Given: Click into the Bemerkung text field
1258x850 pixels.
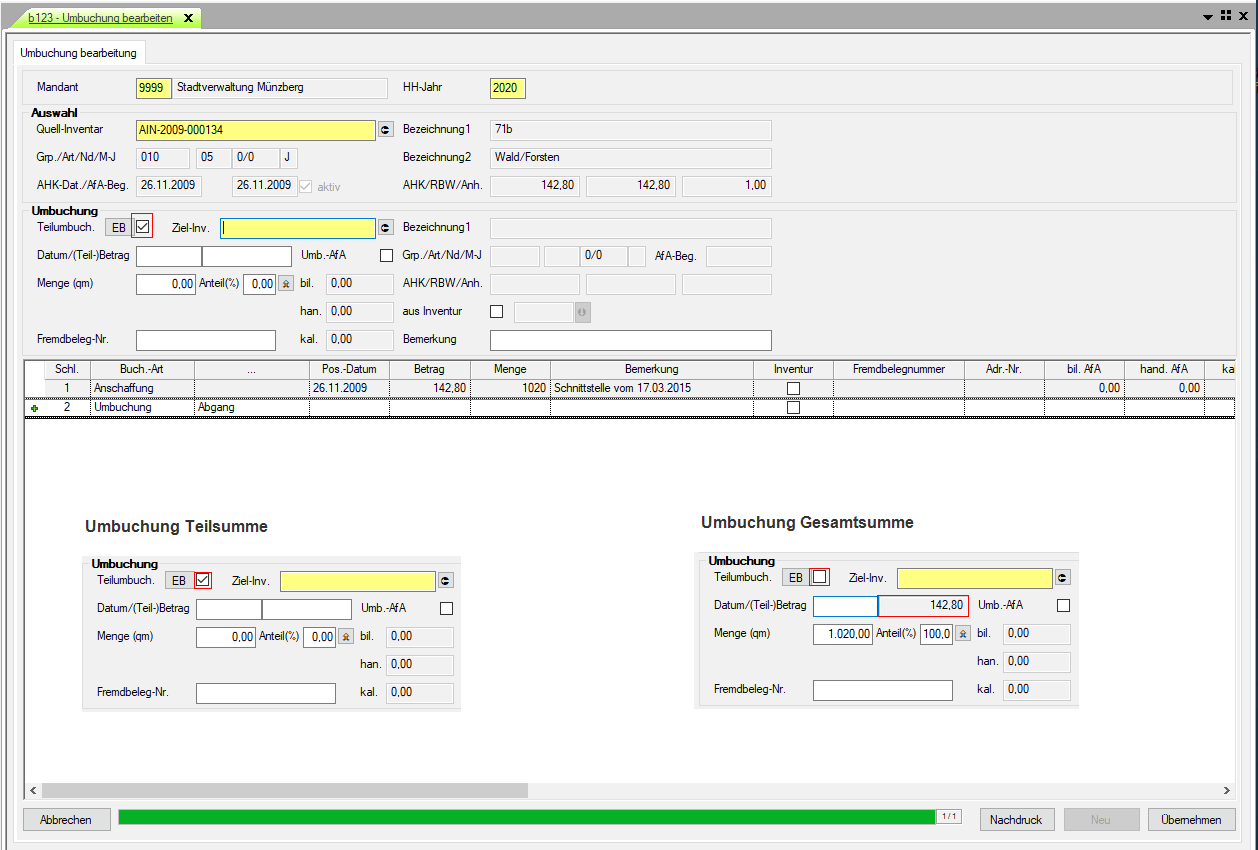Looking at the screenshot, I should (x=630, y=340).
